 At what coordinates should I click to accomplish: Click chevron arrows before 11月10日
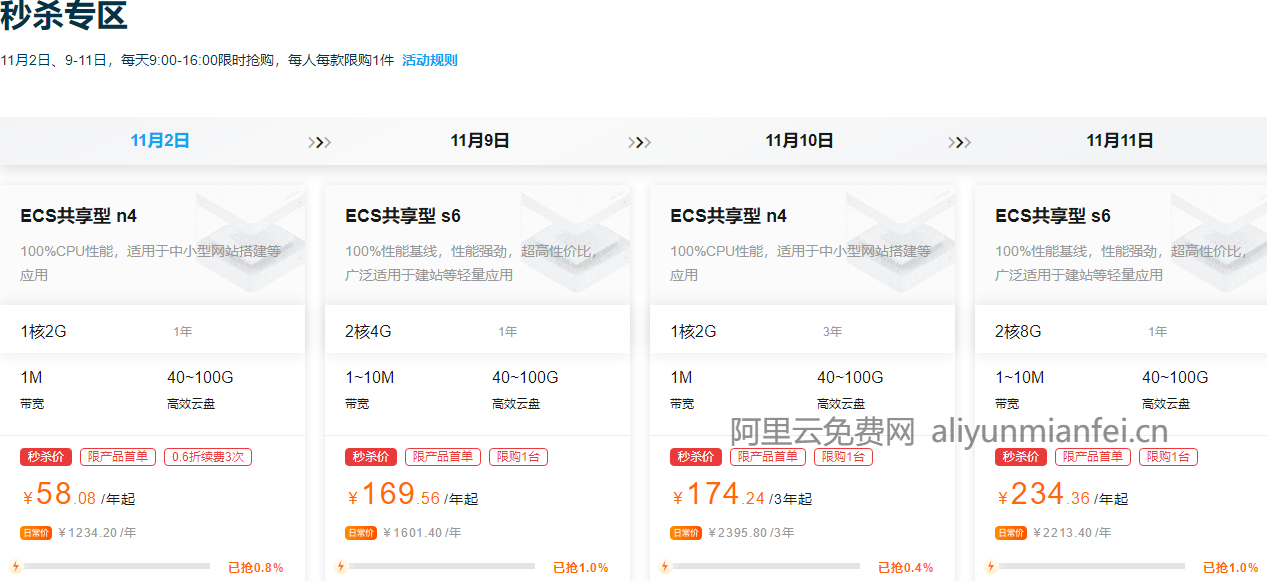coord(639,142)
